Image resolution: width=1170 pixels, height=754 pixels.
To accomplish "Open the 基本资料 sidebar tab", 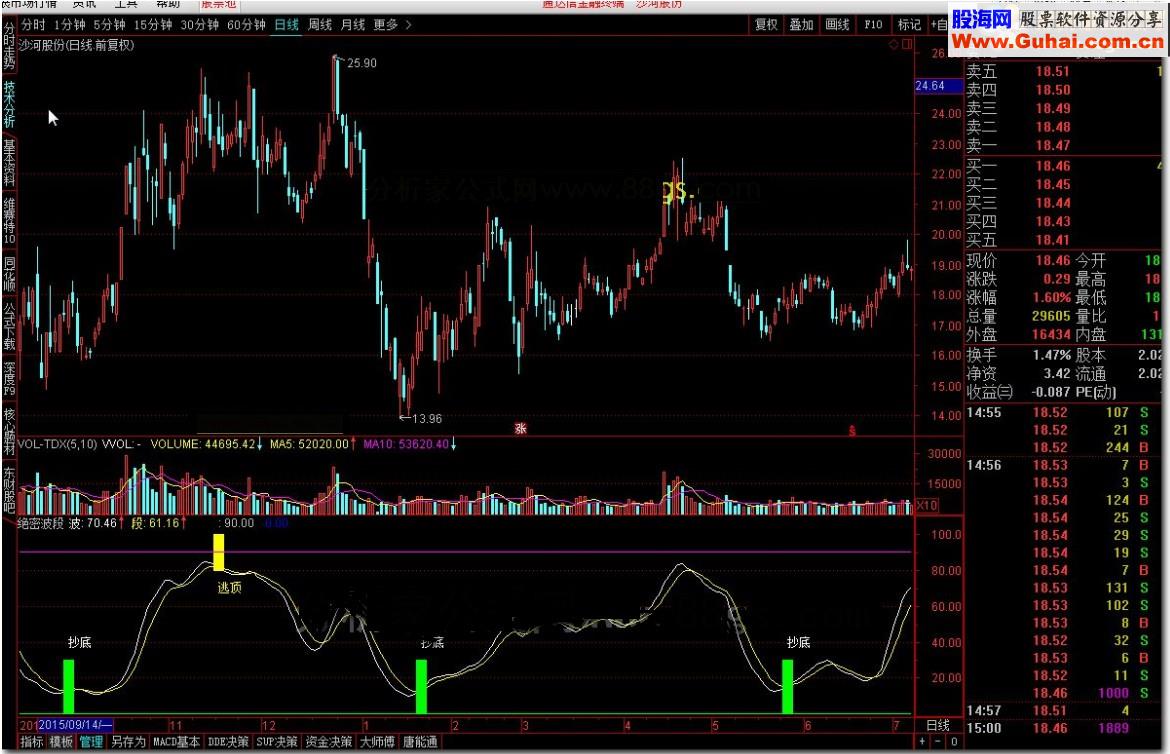I will 9,163.
